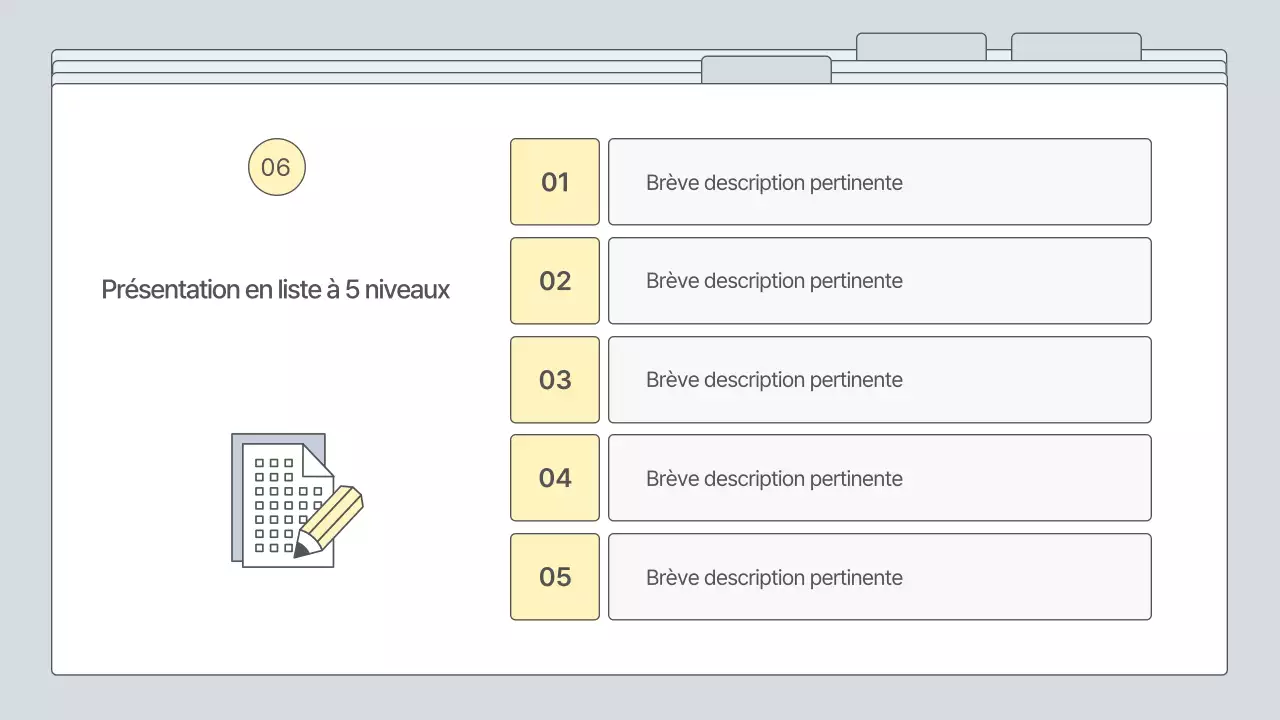Pick the yellow 04 number box
The image size is (1280, 720).
[x=555, y=478]
